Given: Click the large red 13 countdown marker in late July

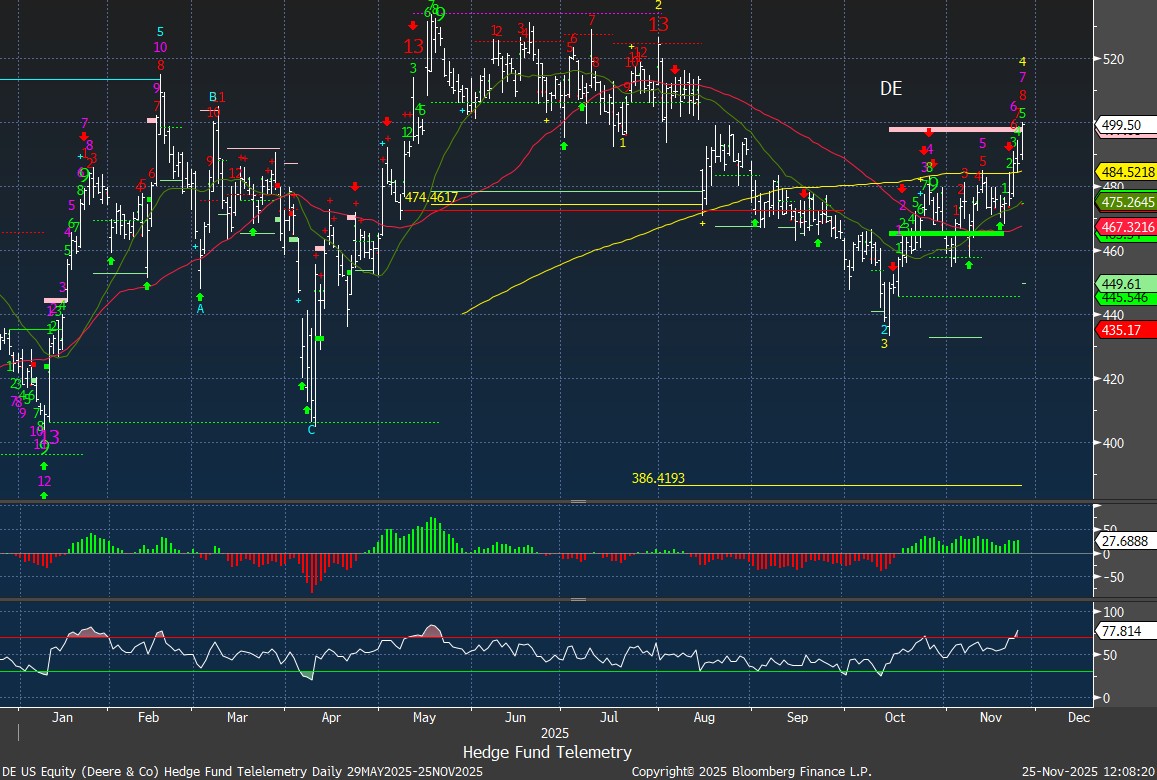Looking at the screenshot, I should tap(658, 25).
